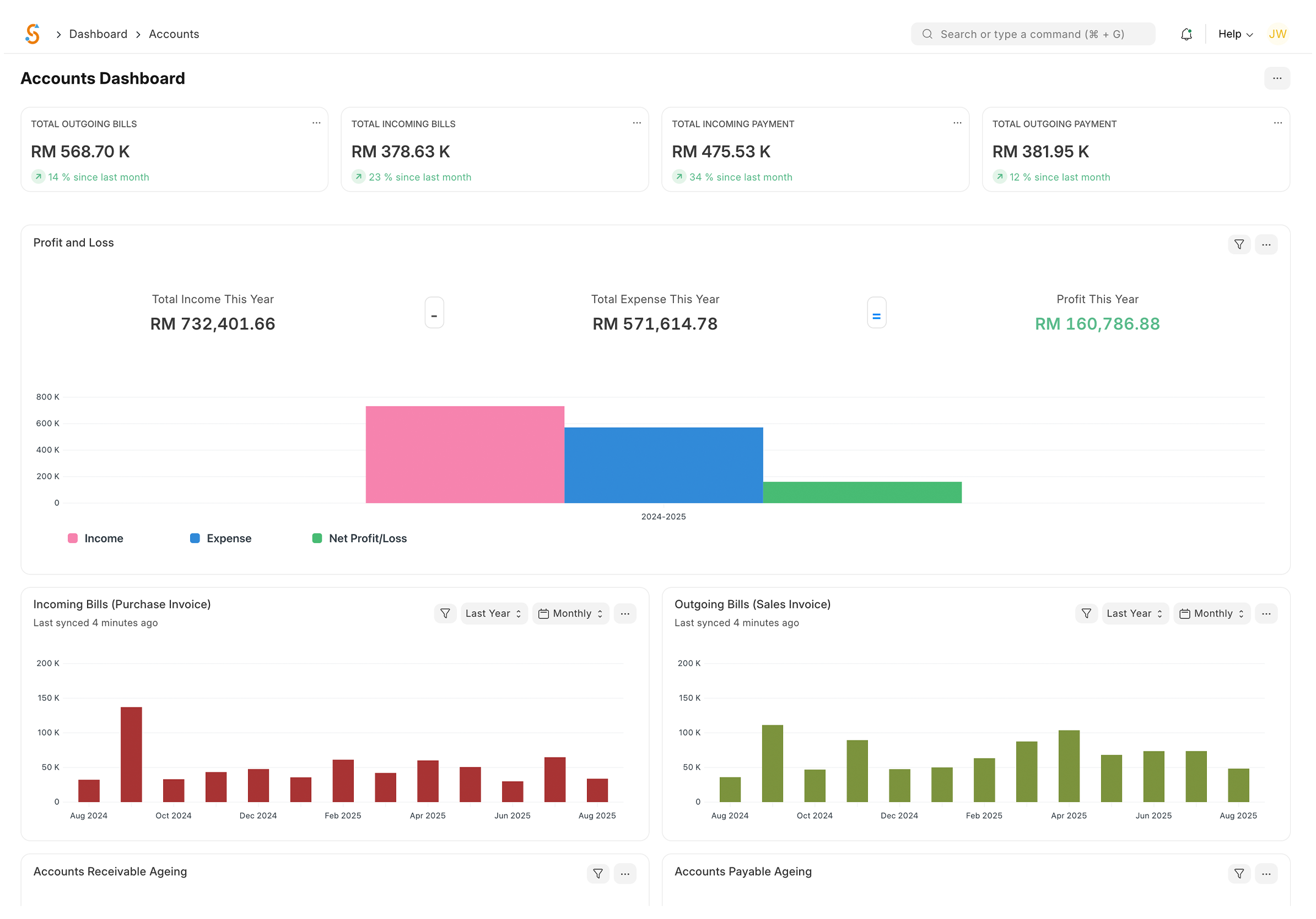
Task: Open Total Incoming Payment card options
Action: (957, 123)
